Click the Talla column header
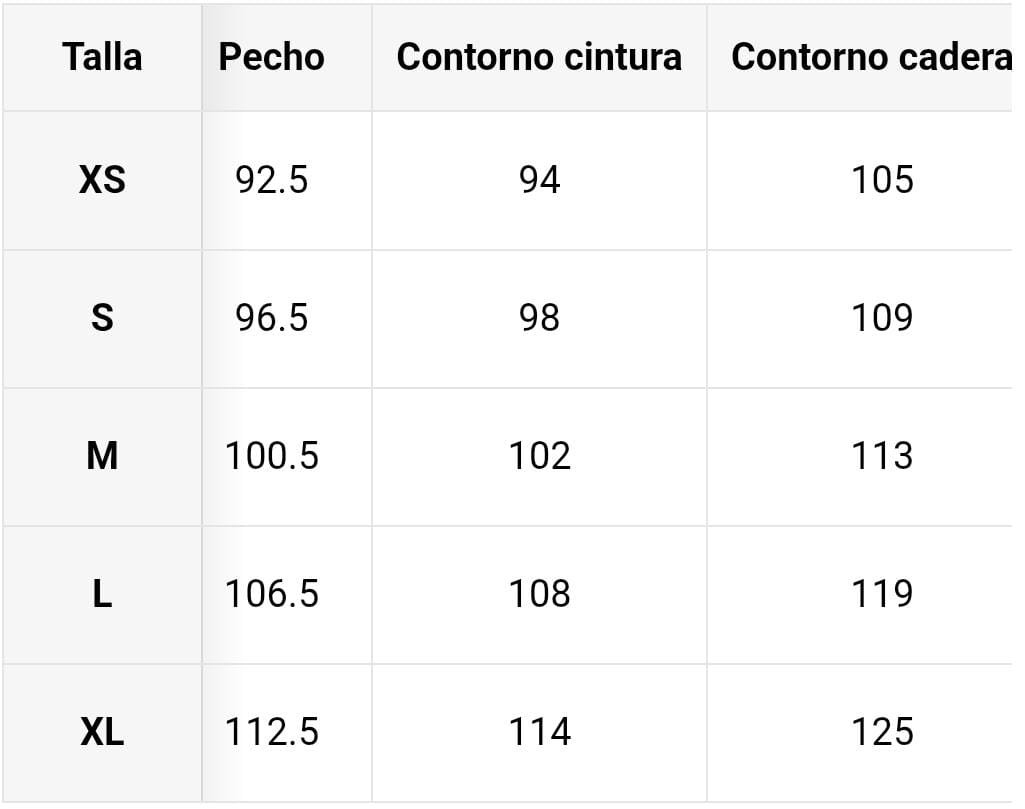The image size is (1025, 809). tap(102, 57)
